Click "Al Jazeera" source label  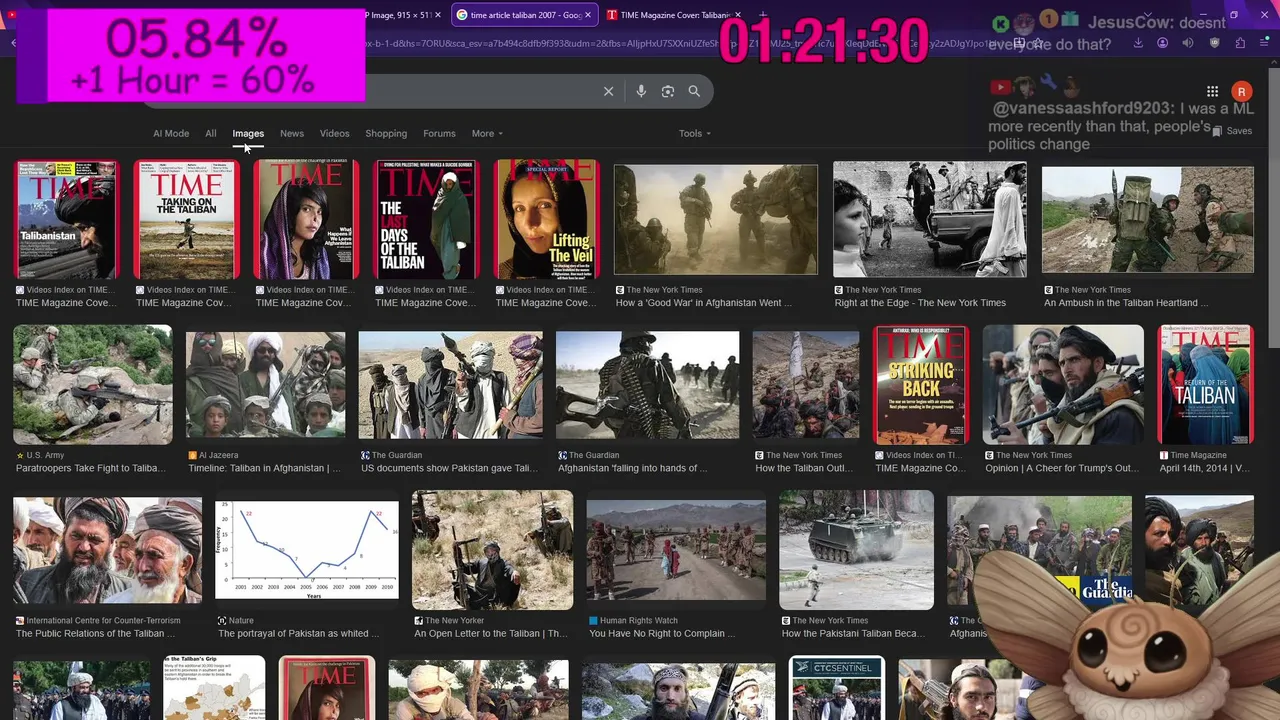[x=219, y=455]
